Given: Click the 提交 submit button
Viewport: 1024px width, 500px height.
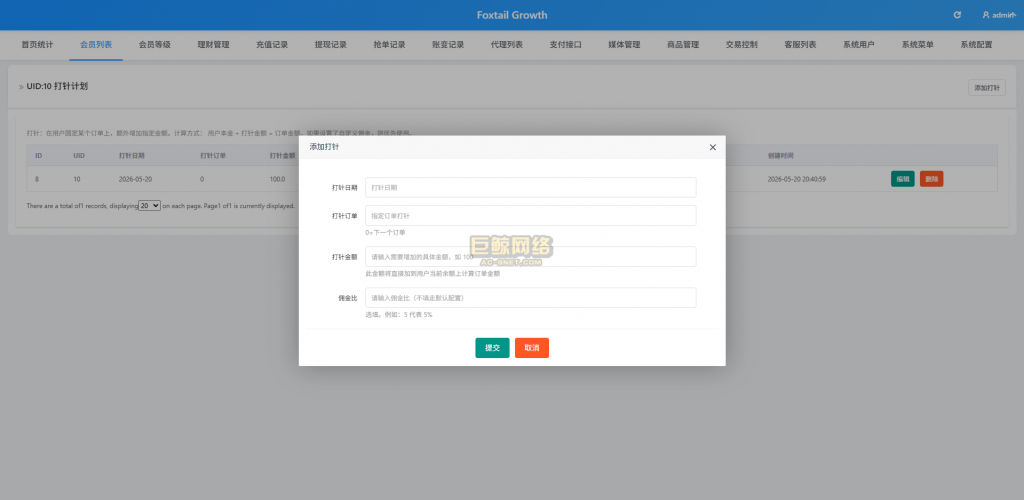Looking at the screenshot, I should [492, 348].
